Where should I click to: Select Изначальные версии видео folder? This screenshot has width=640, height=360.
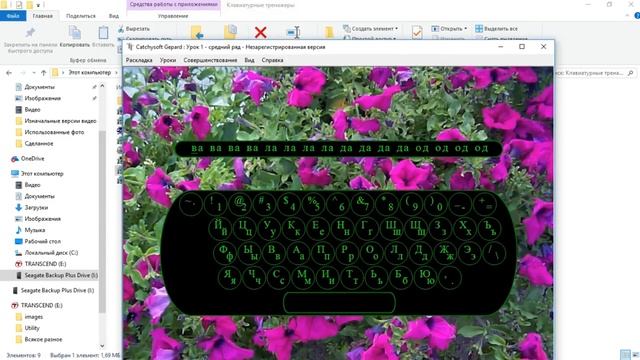pos(60,121)
